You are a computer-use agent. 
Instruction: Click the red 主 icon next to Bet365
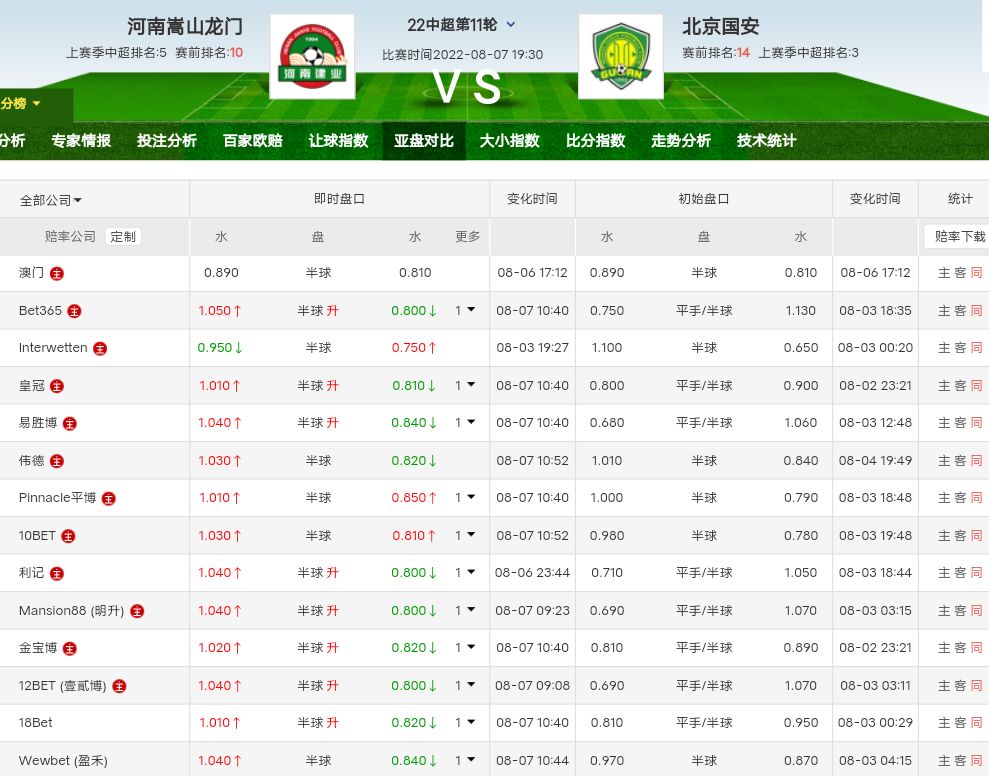(74, 311)
